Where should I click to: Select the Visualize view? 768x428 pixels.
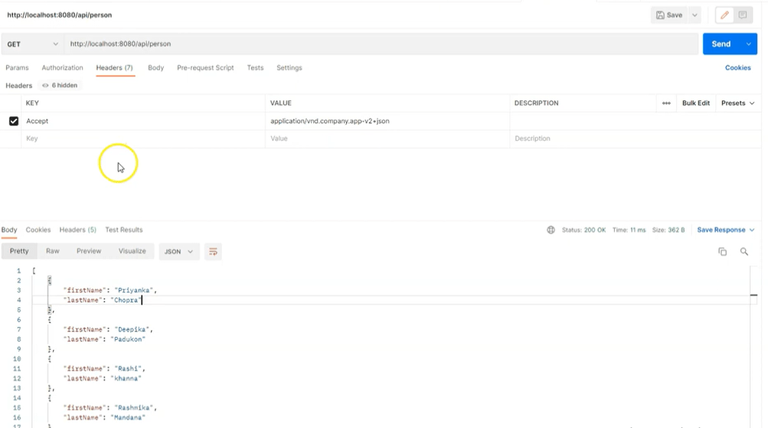point(132,251)
